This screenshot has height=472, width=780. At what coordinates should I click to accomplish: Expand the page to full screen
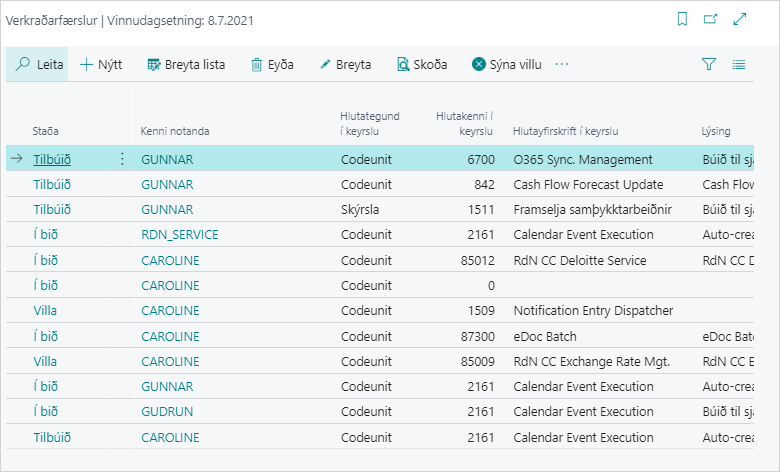pos(740,19)
